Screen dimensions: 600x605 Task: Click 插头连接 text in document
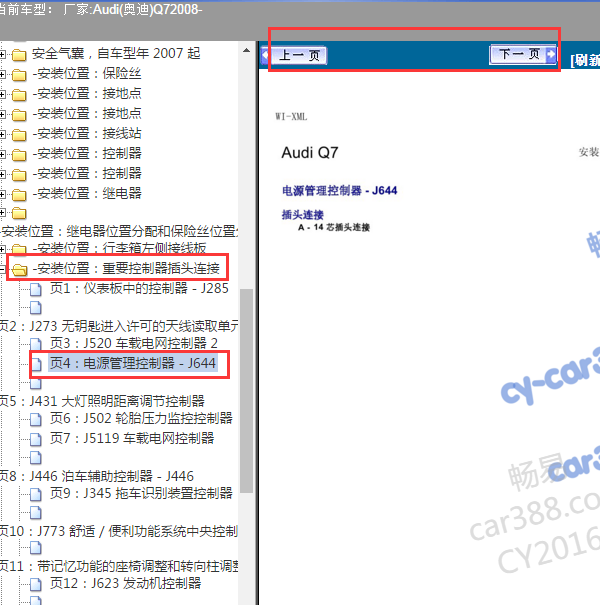303,215
